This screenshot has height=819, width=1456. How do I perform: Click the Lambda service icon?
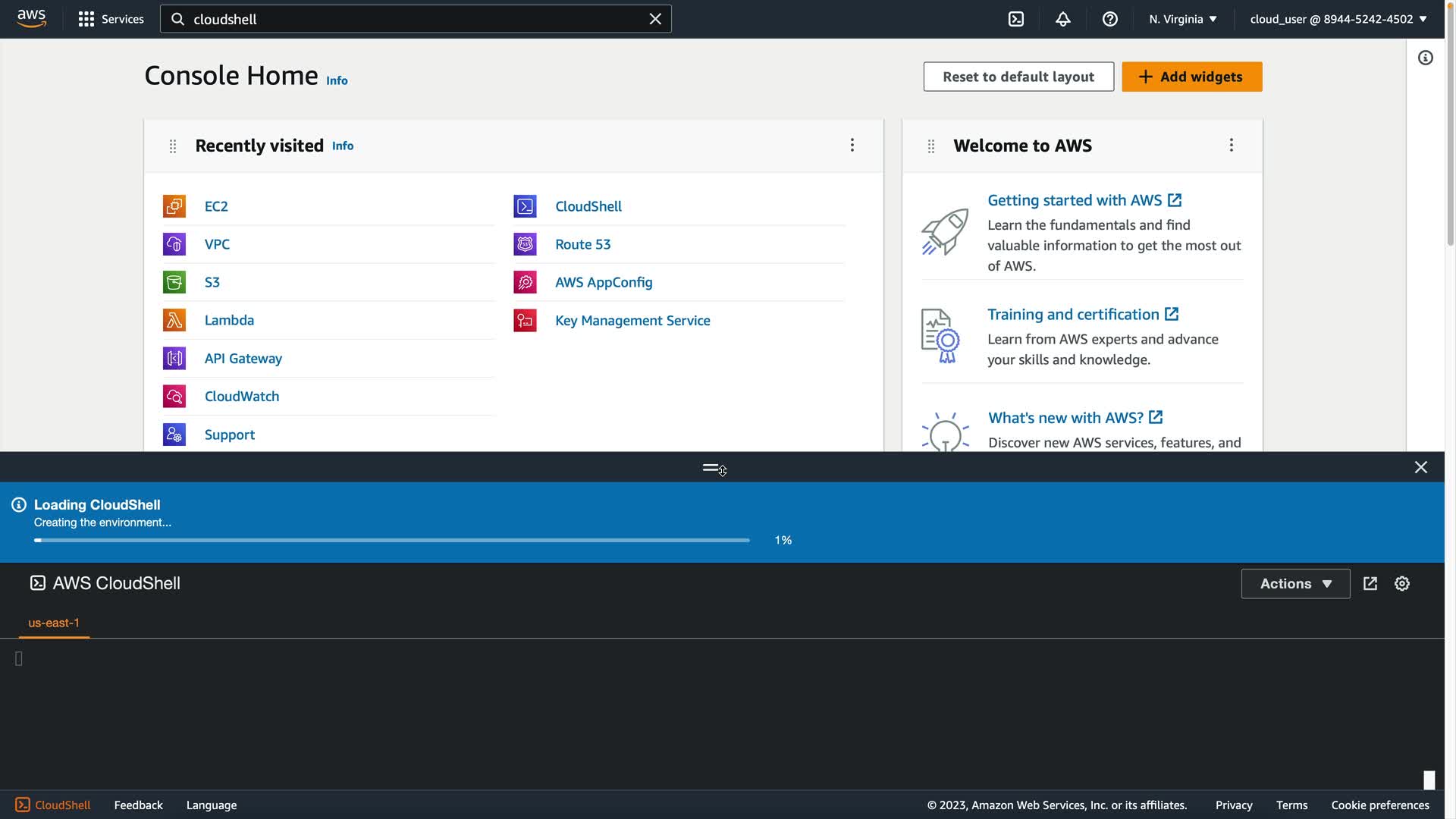click(x=174, y=320)
